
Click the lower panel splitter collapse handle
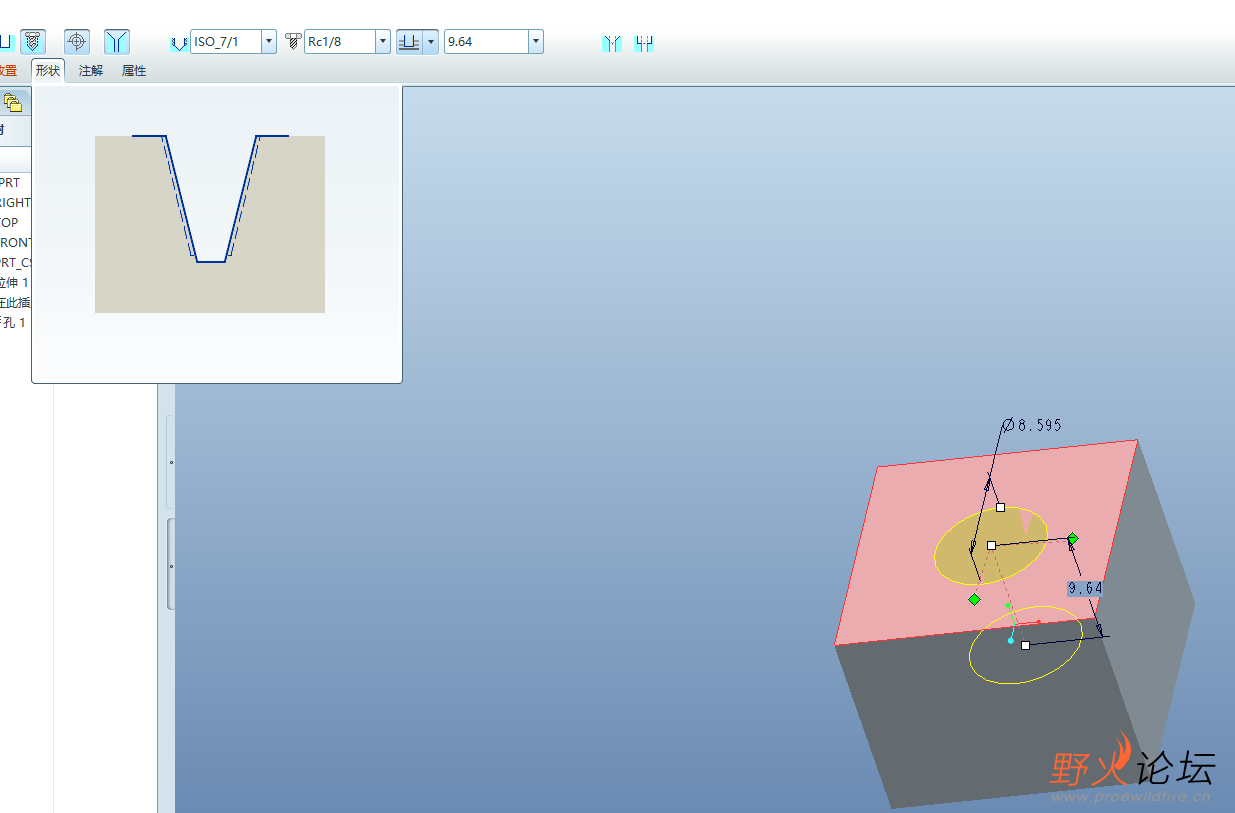(x=170, y=565)
